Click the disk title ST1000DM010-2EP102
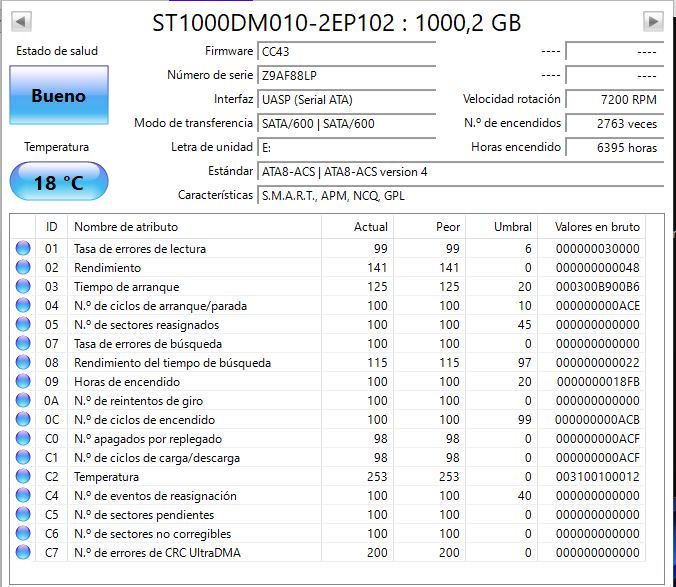This screenshot has height=587, width=676. [337, 23]
